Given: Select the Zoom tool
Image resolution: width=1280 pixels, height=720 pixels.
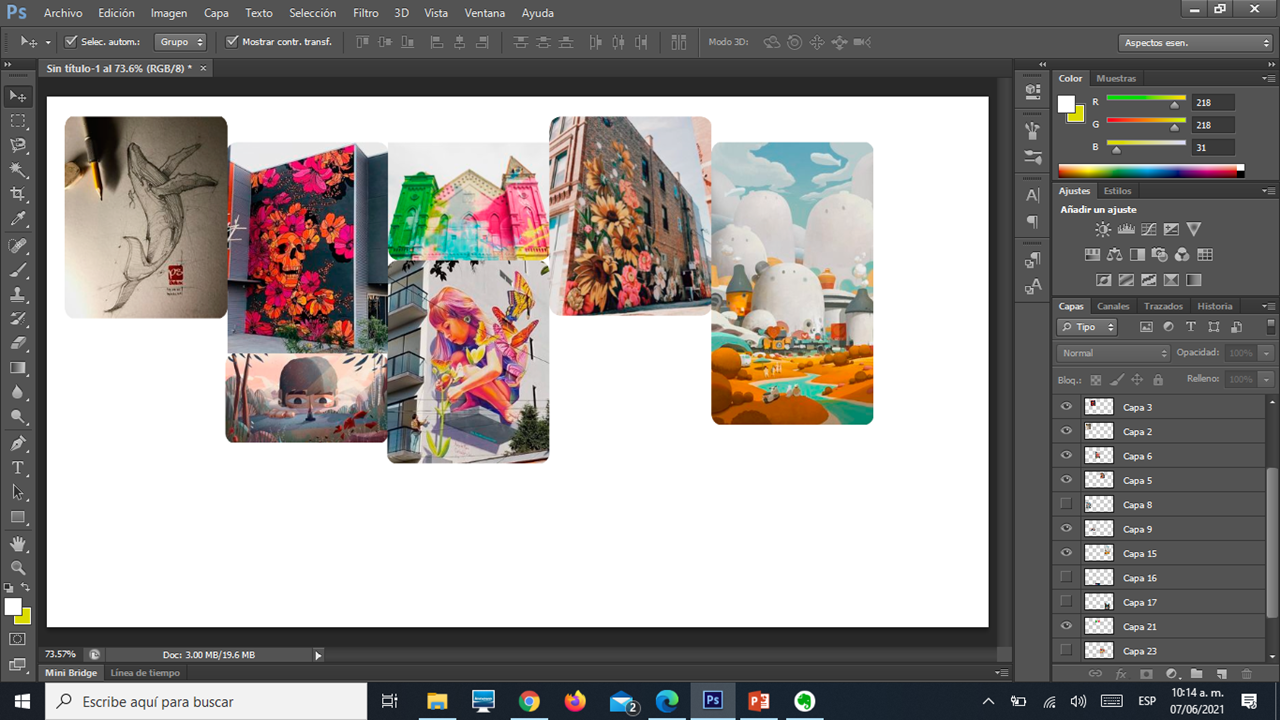Looking at the screenshot, I should [18, 568].
